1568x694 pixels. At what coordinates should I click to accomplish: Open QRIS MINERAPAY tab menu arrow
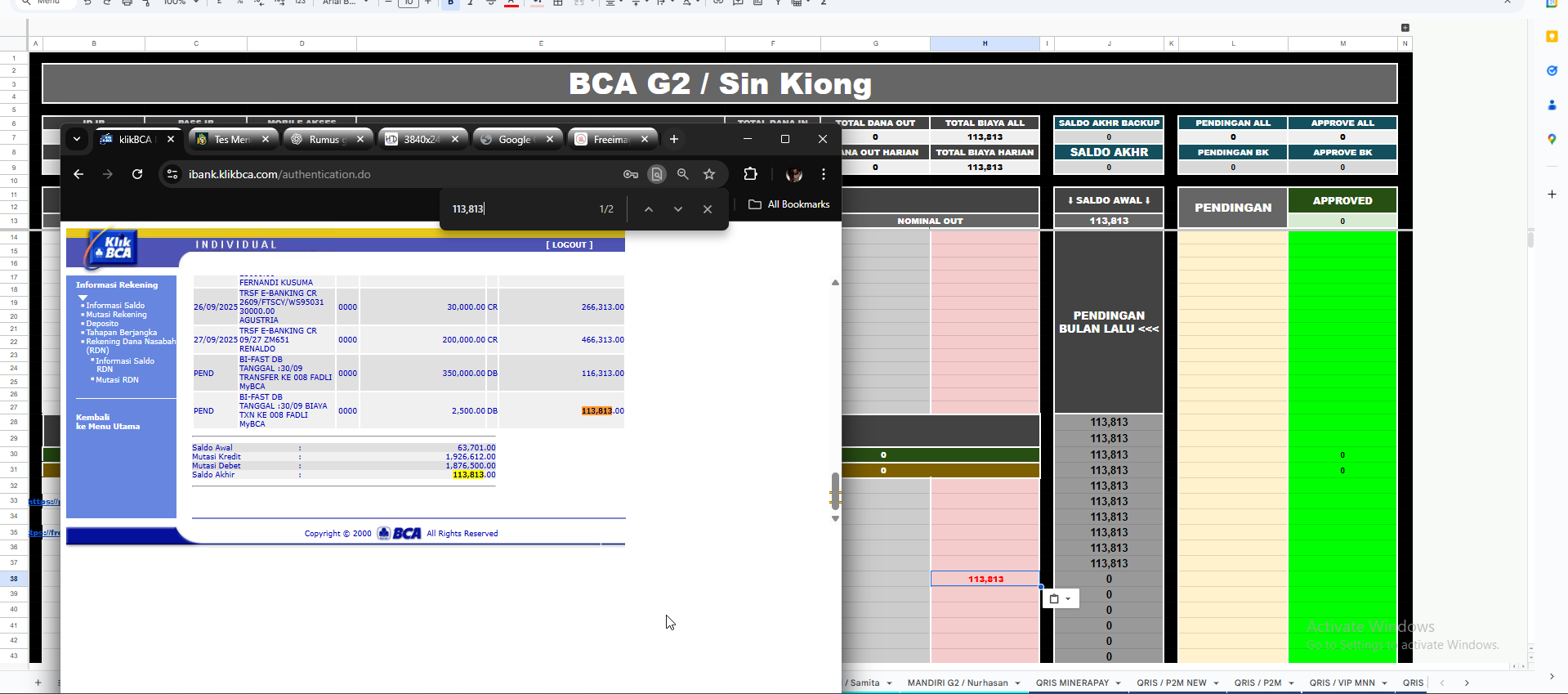[x=1118, y=683]
